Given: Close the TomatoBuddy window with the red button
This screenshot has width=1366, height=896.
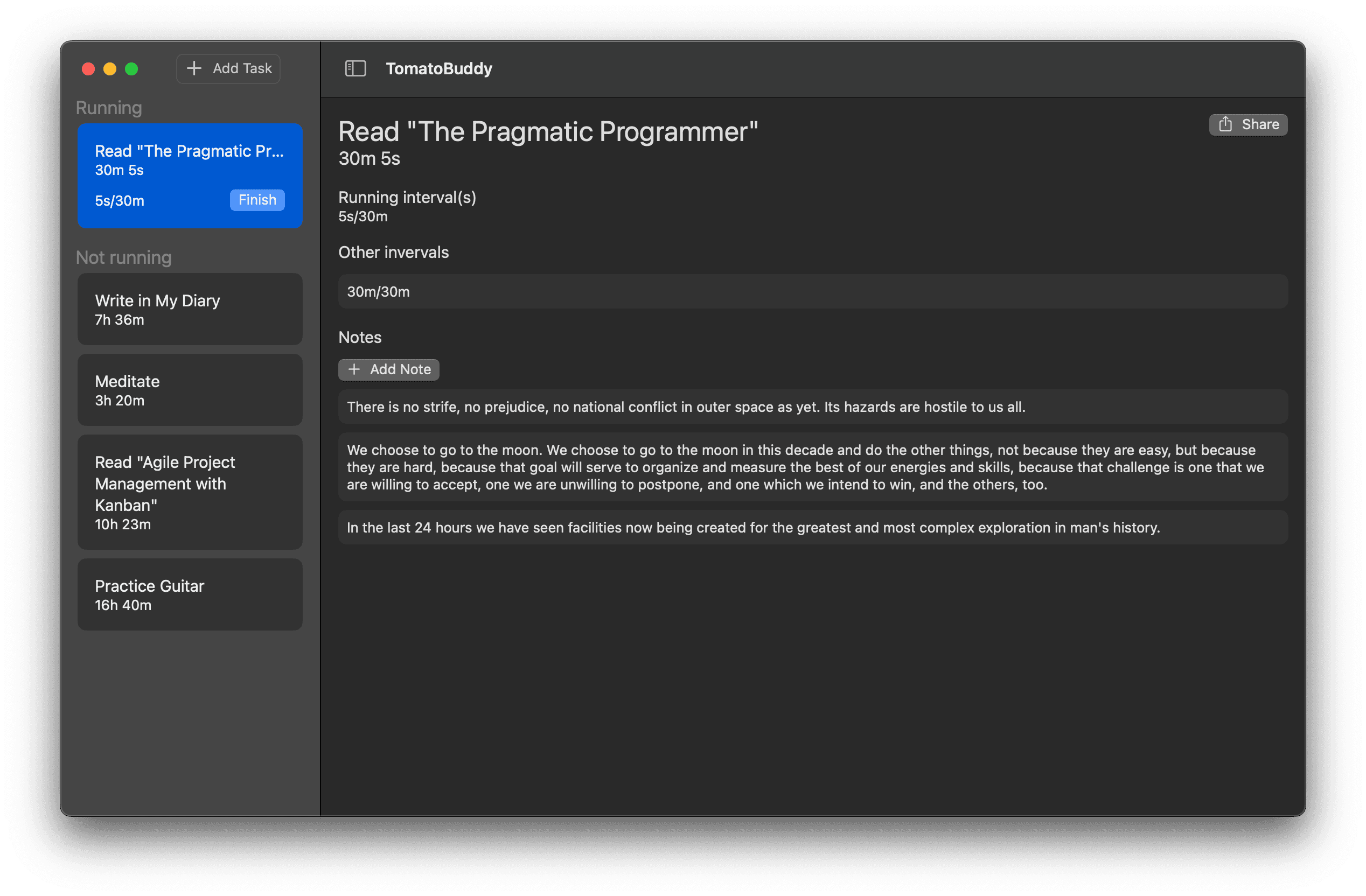Looking at the screenshot, I should (88, 69).
